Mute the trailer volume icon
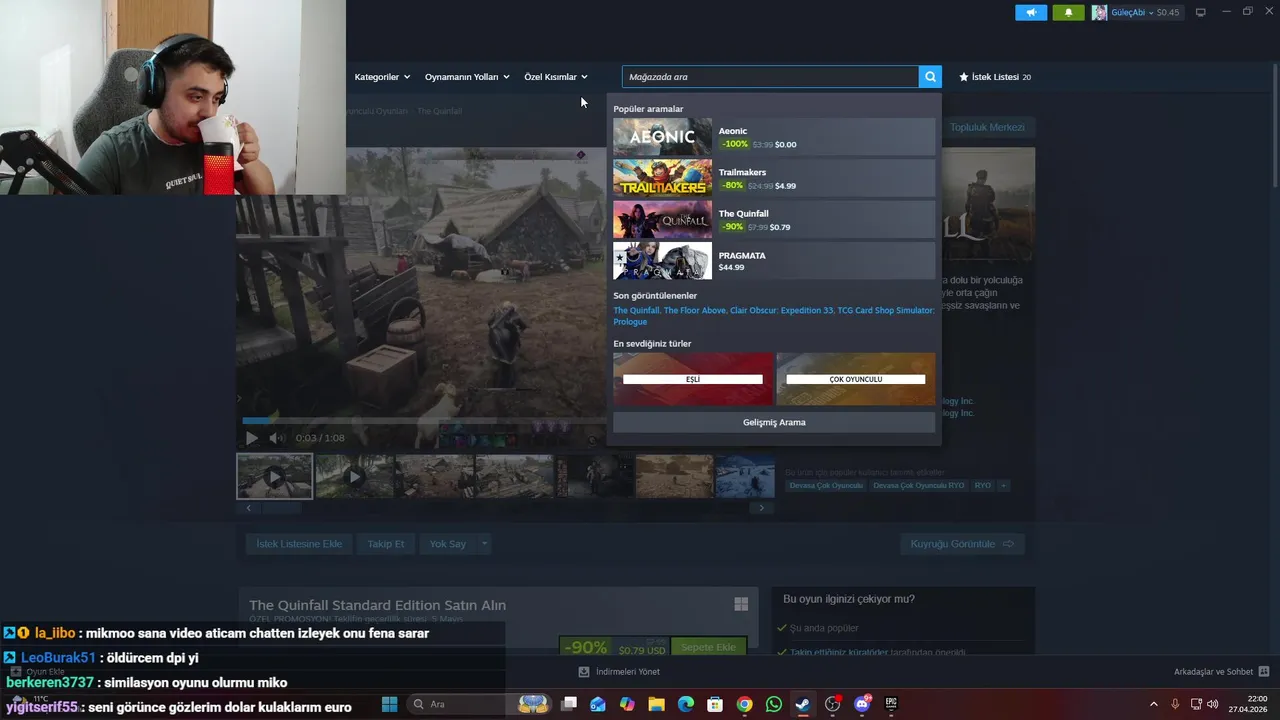 click(276, 438)
